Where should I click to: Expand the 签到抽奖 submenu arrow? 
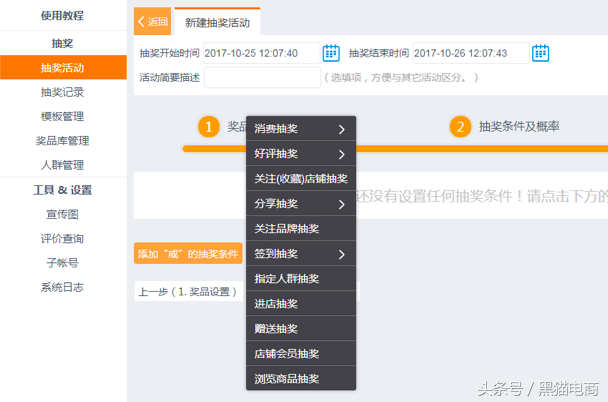pyautogui.click(x=341, y=254)
